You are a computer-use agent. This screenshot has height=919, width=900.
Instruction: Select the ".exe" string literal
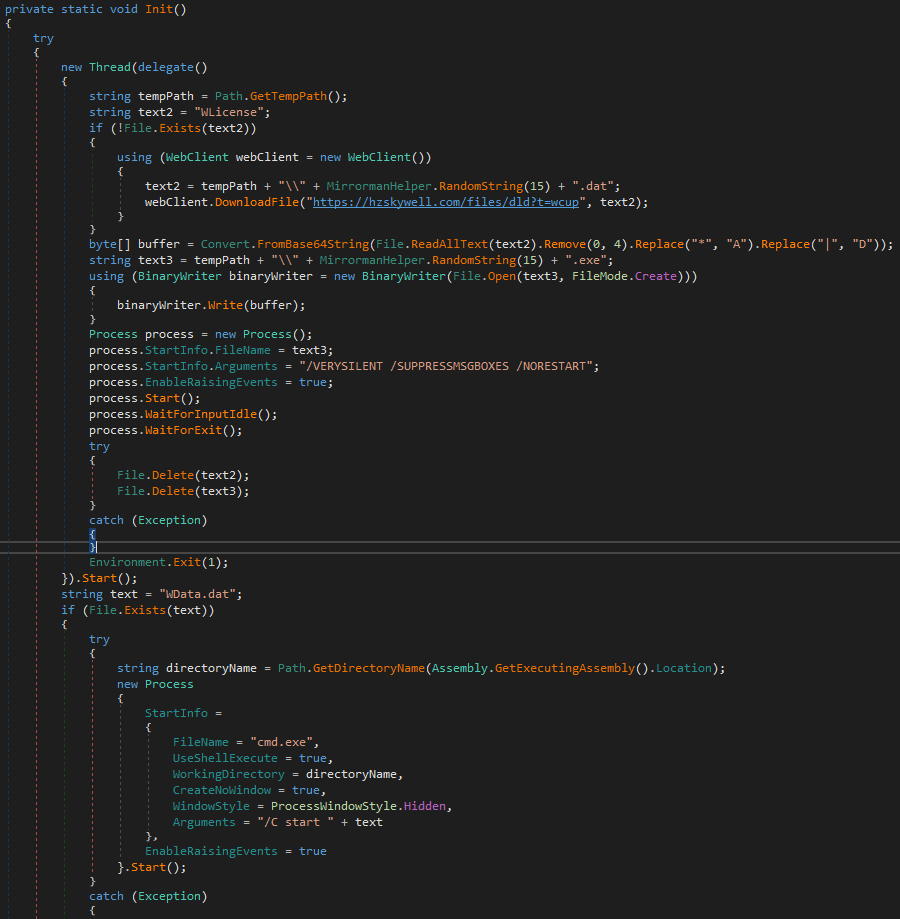click(586, 260)
